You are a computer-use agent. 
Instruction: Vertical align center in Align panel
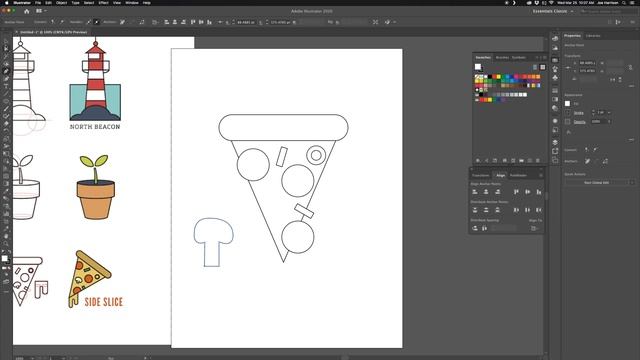pyautogui.click(x=528, y=192)
